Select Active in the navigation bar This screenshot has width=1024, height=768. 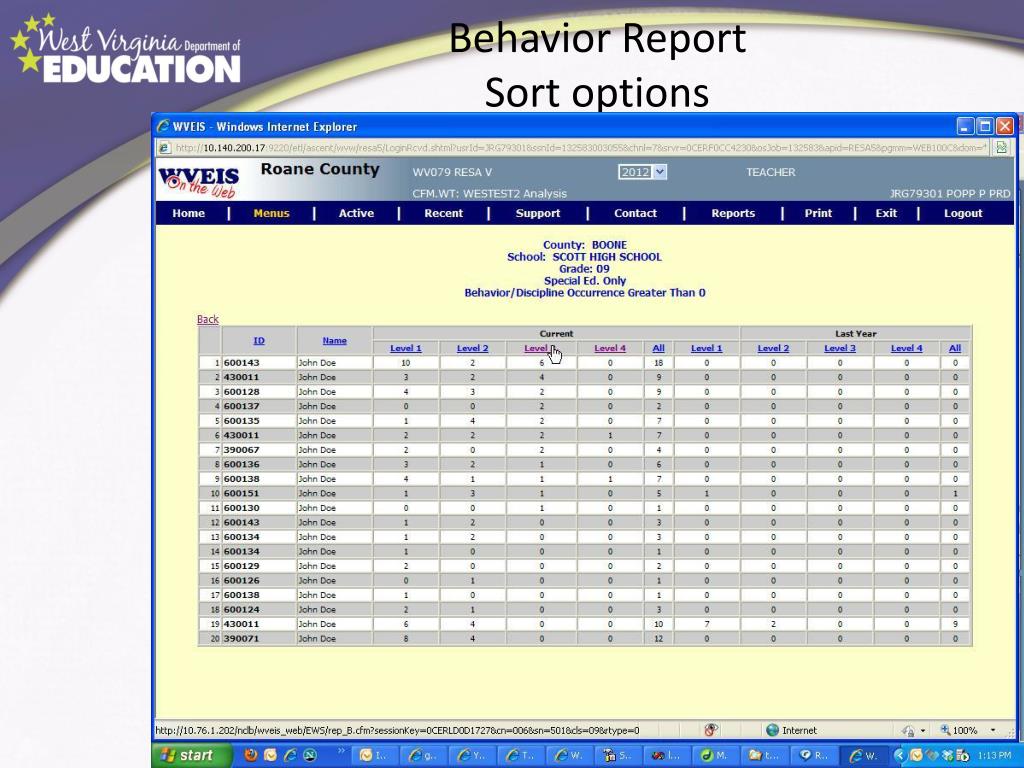click(357, 214)
